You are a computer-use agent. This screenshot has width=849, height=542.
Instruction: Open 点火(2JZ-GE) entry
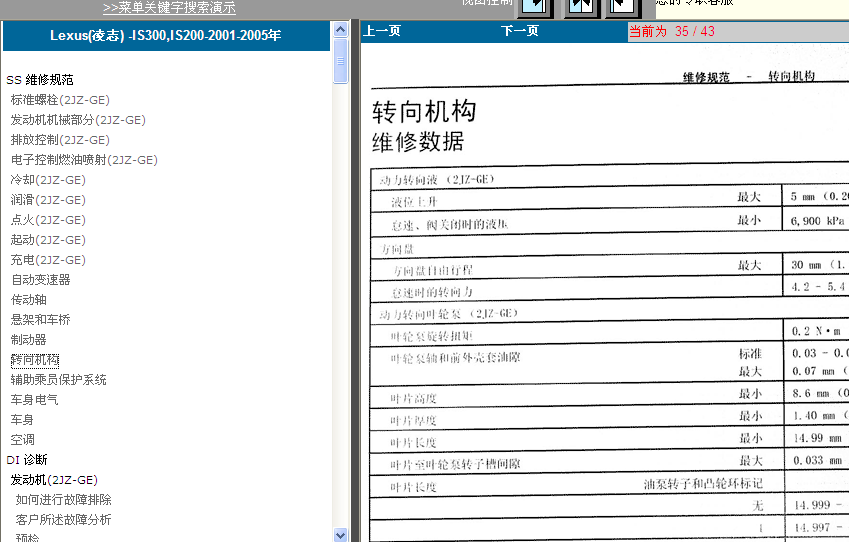click(48, 220)
